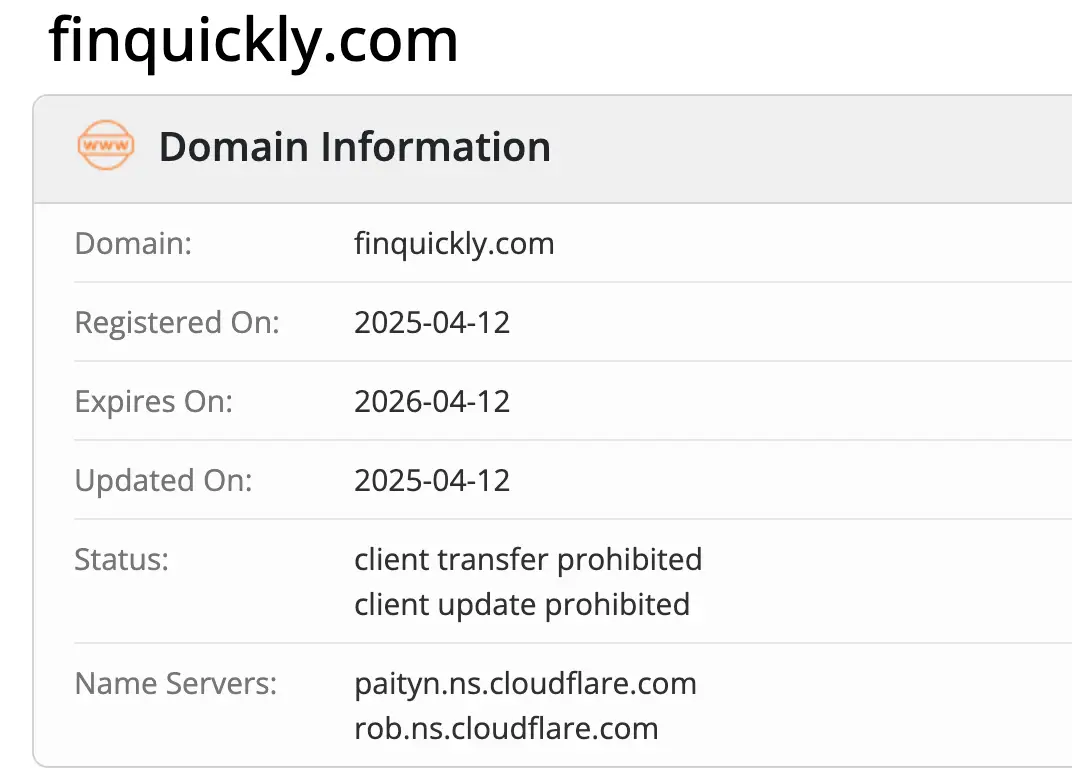Click the Expires On label
This screenshot has width=1072, height=770.
[153, 401]
